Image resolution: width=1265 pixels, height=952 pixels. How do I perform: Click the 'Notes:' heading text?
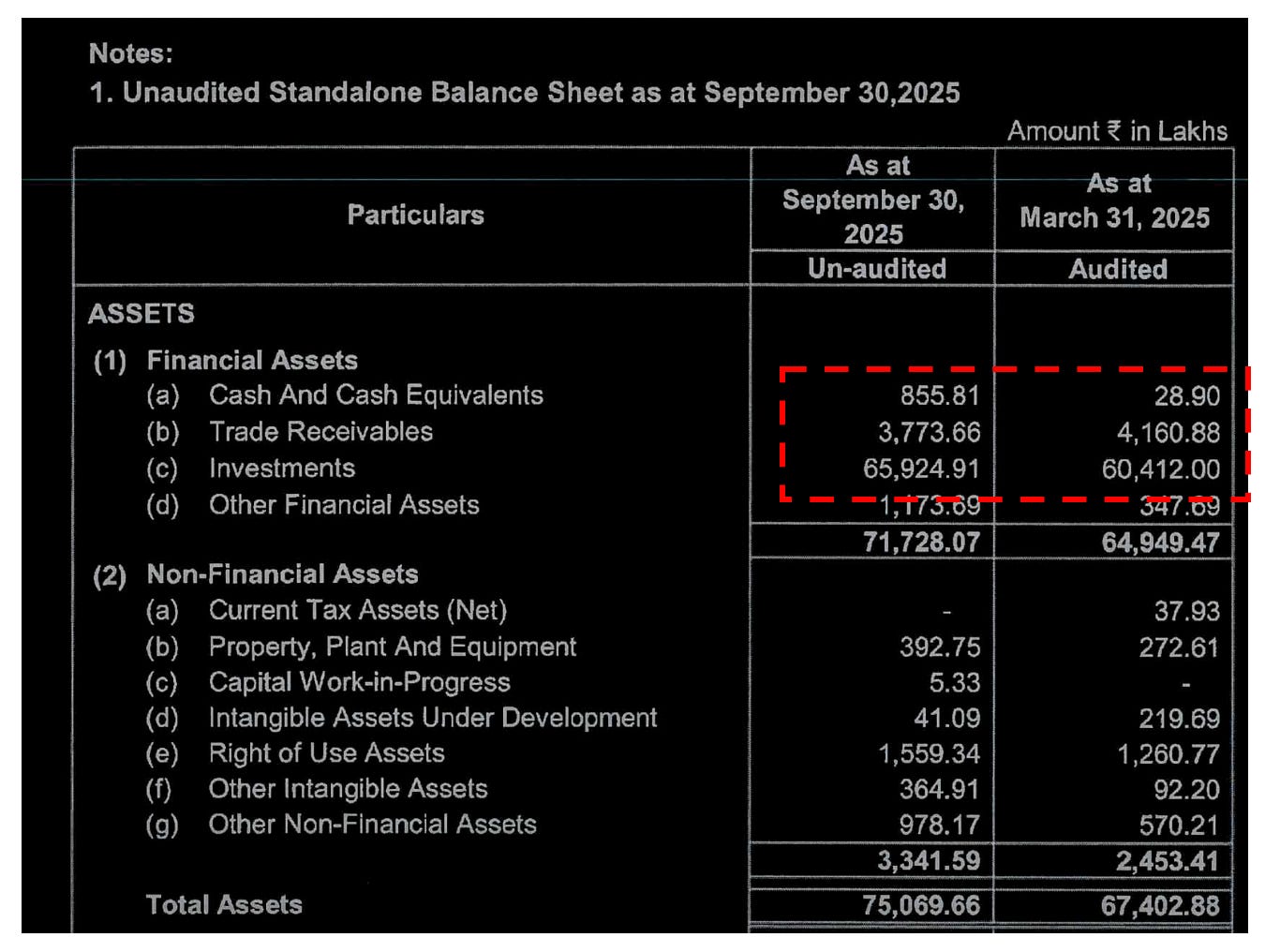(x=131, y=53)
